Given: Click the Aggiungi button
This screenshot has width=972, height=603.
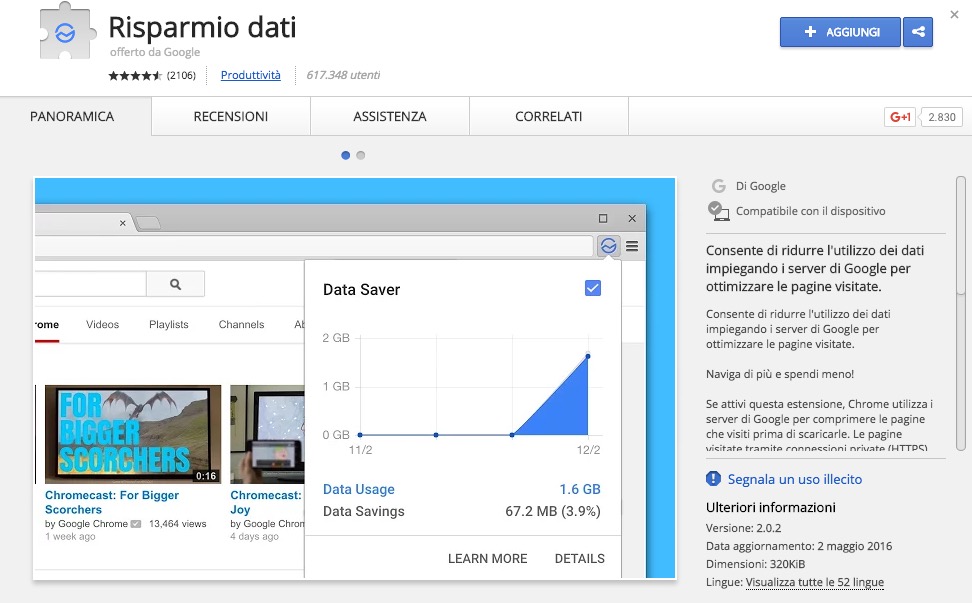Looking at the screenshot, I should click(x=840, y=32).
